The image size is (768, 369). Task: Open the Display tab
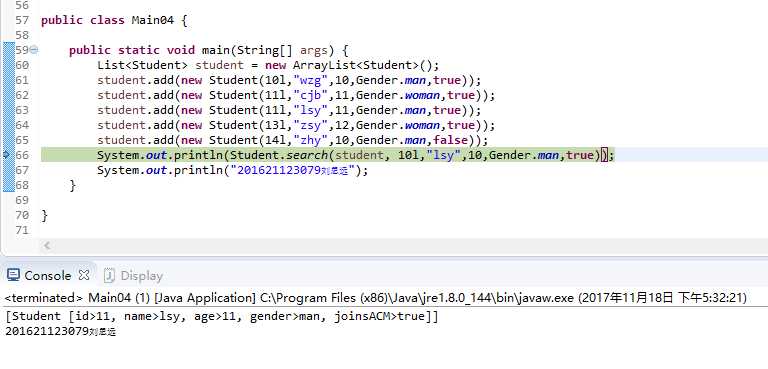133,276
